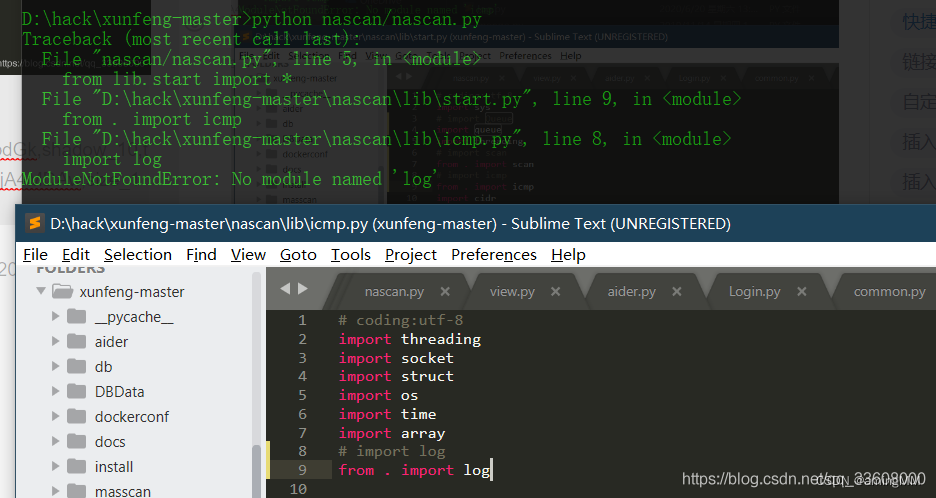Click the 'import threading' code line
The width and height of the screenshot is (936, 498).
(x=410, y=339)
